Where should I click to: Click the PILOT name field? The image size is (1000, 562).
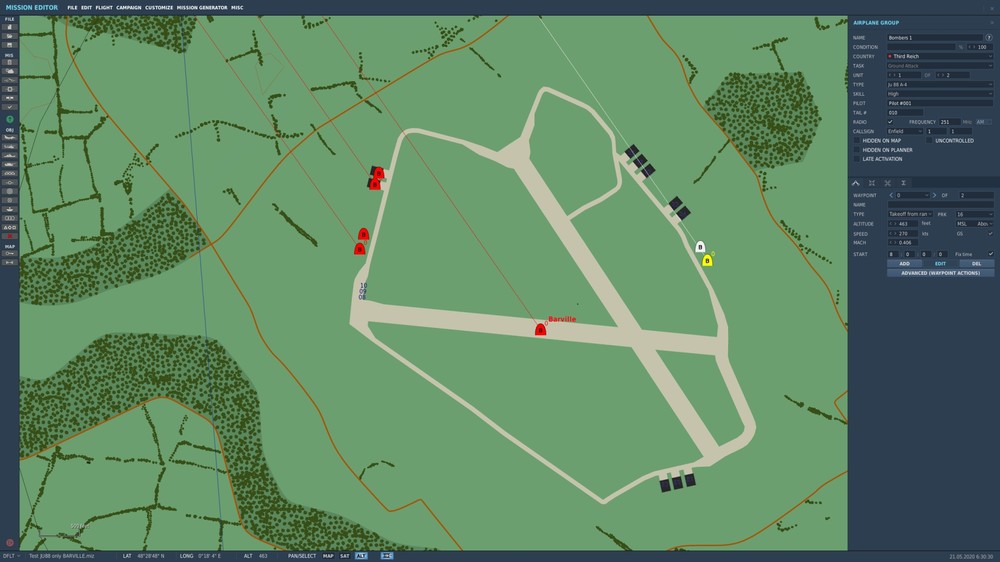(940, 103)
